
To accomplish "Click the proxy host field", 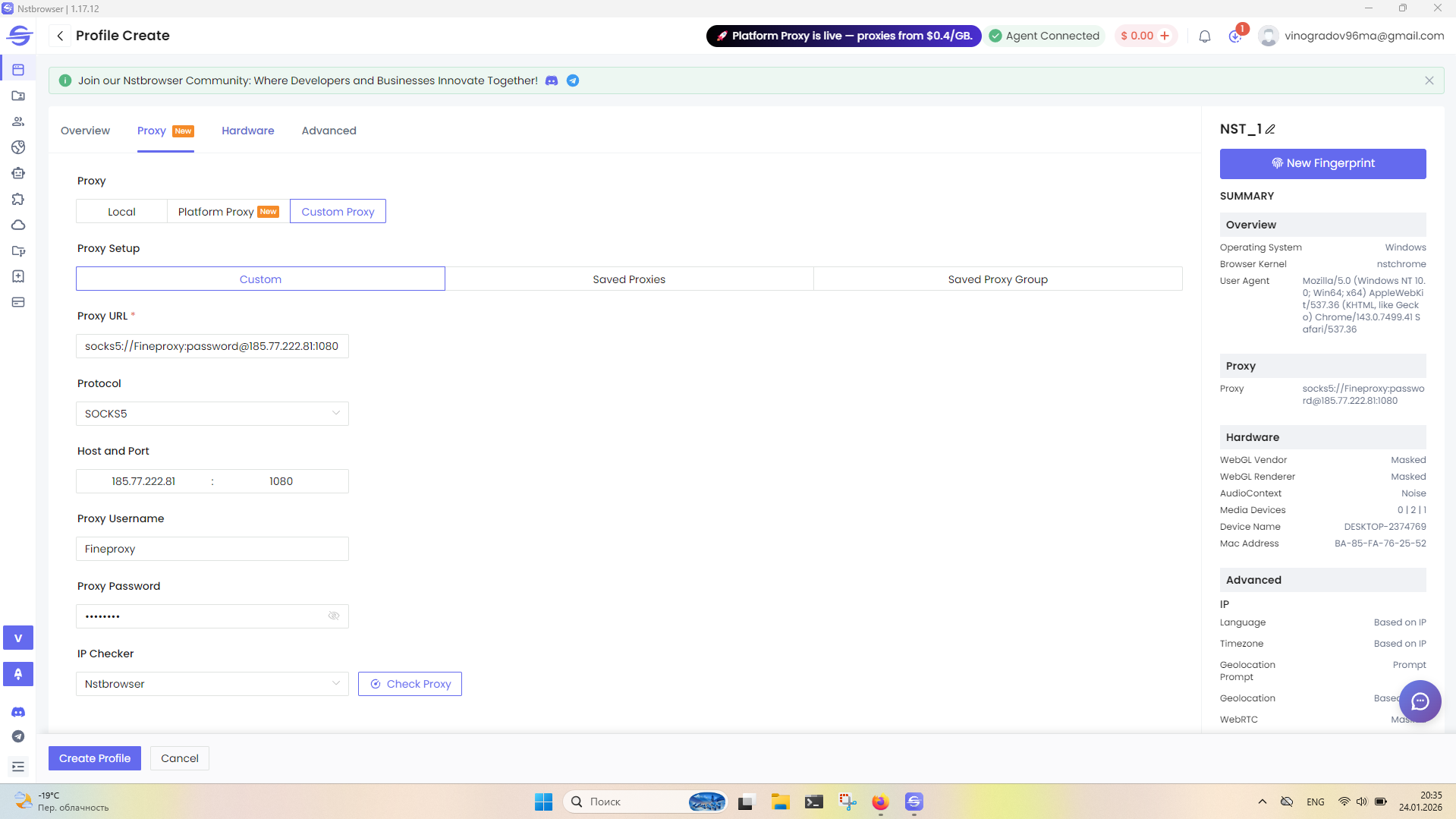I will [x=143, y=481].
